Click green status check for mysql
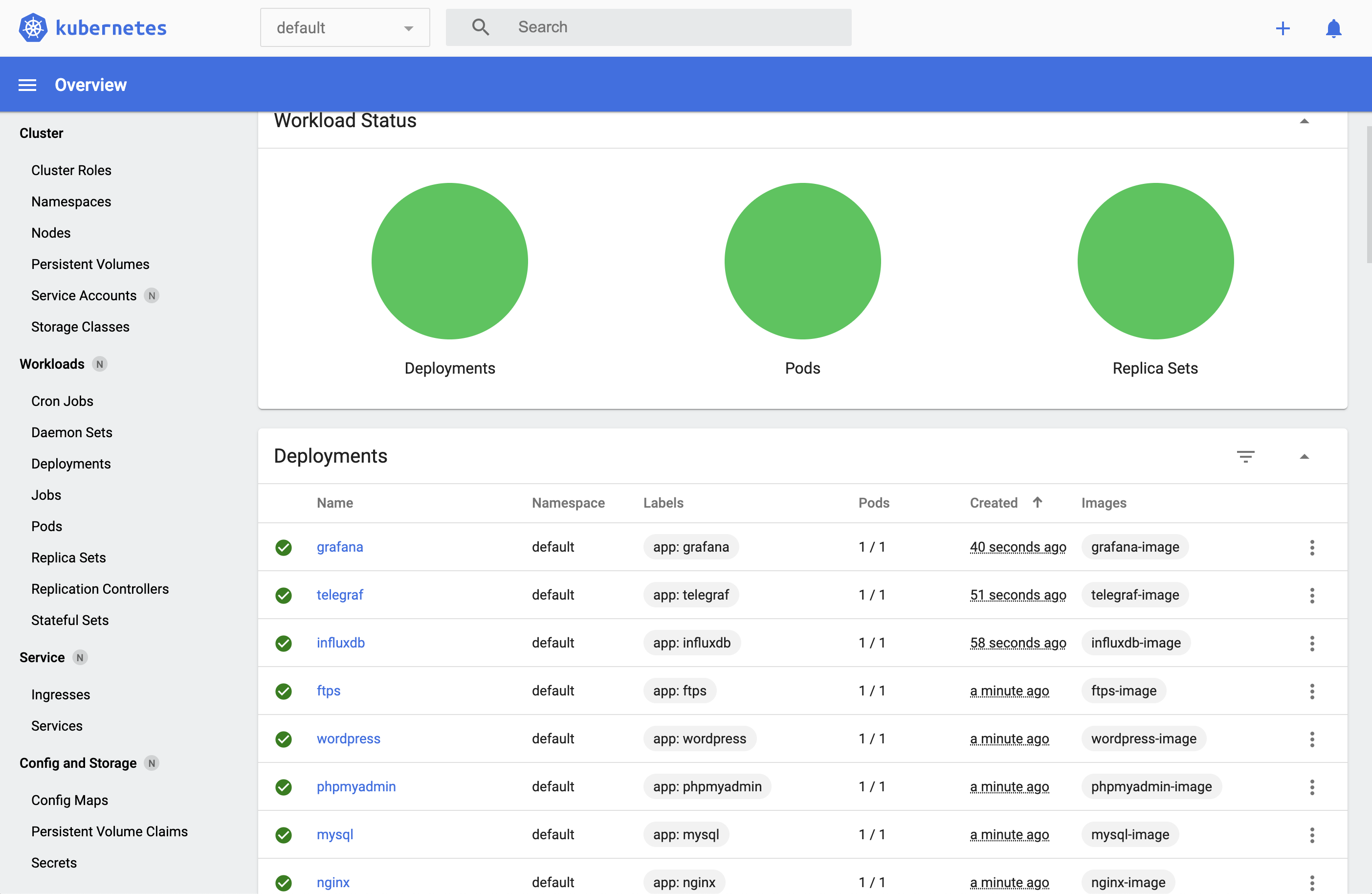Image resolution: width=1372 pixels, height=894 pixels. point(283,835)
